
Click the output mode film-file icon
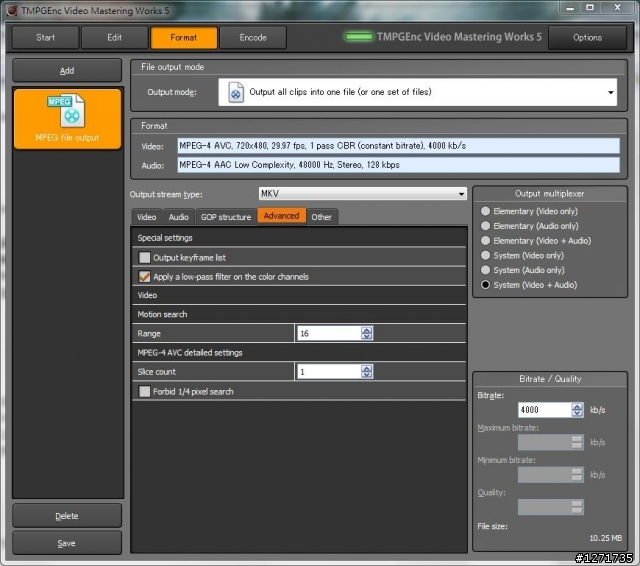pyautogui.click(x=236, y=92)
